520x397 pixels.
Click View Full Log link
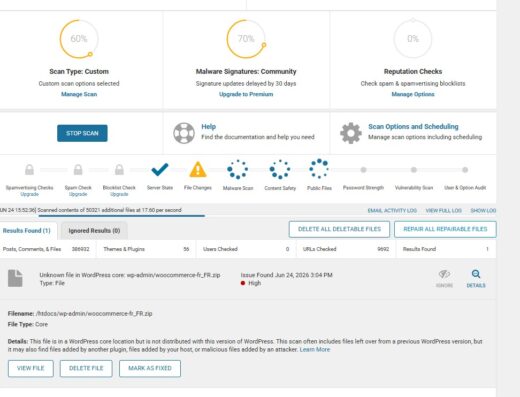click(444, 211)
